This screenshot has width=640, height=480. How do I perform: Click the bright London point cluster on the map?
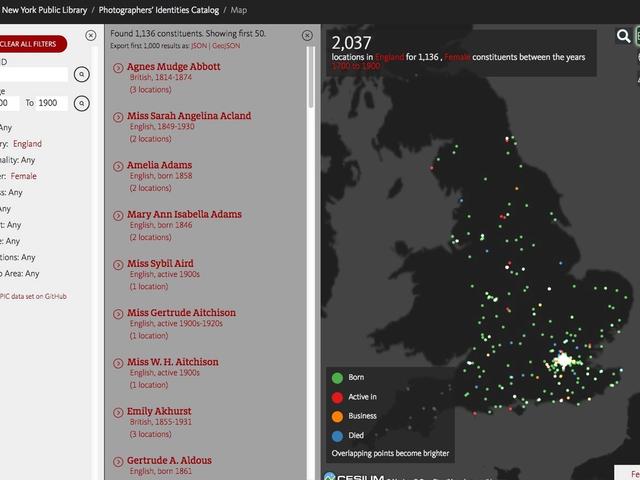(564, 360)
